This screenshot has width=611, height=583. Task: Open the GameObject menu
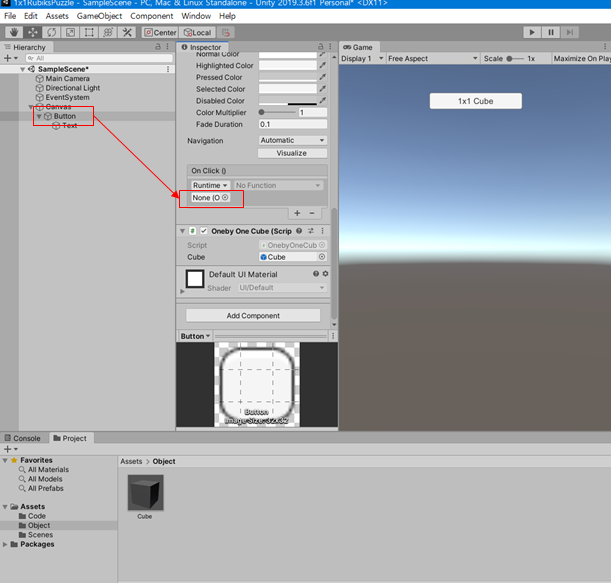[x=99, y=16]
